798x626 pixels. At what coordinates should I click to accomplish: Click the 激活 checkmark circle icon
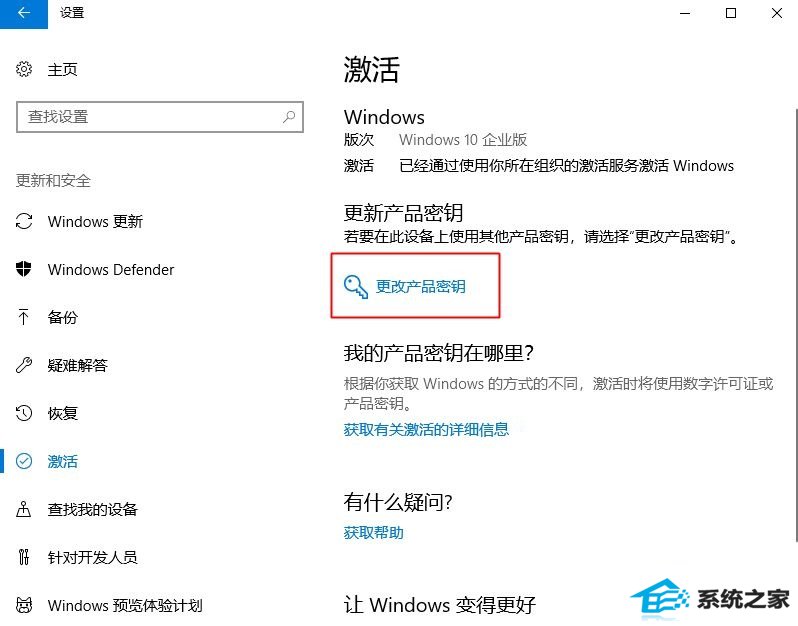[x=24, y=461]
